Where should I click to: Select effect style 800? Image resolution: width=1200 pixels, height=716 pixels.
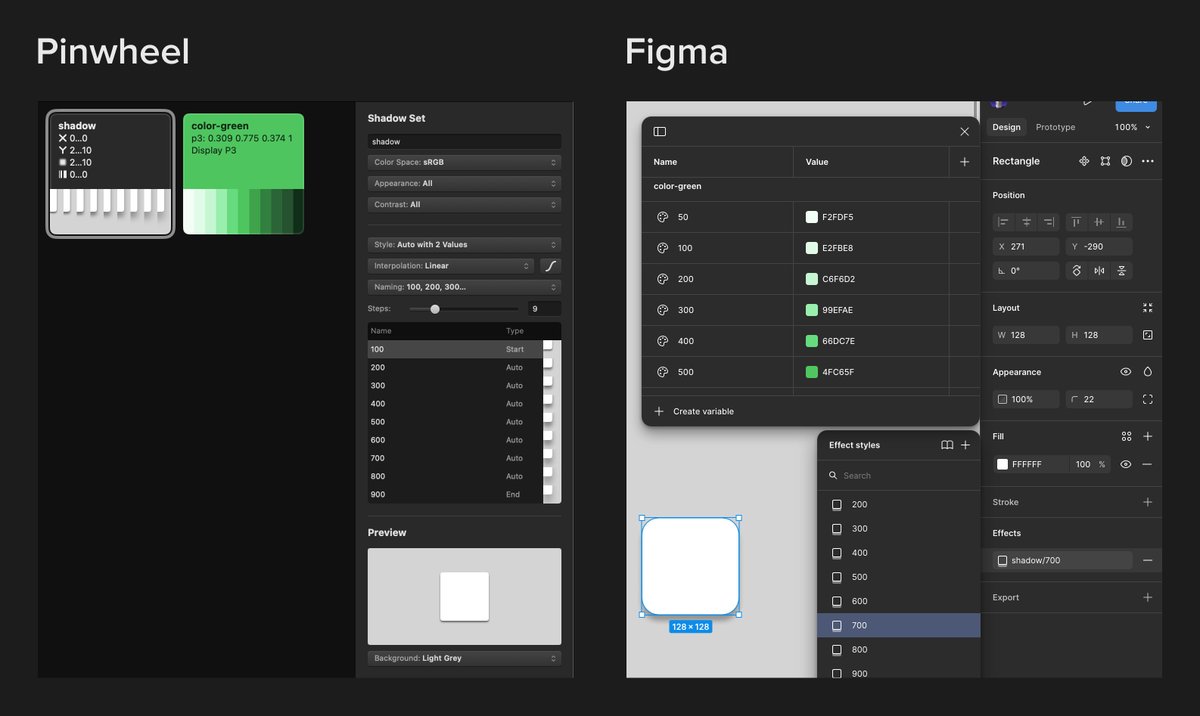pos(898,649)
